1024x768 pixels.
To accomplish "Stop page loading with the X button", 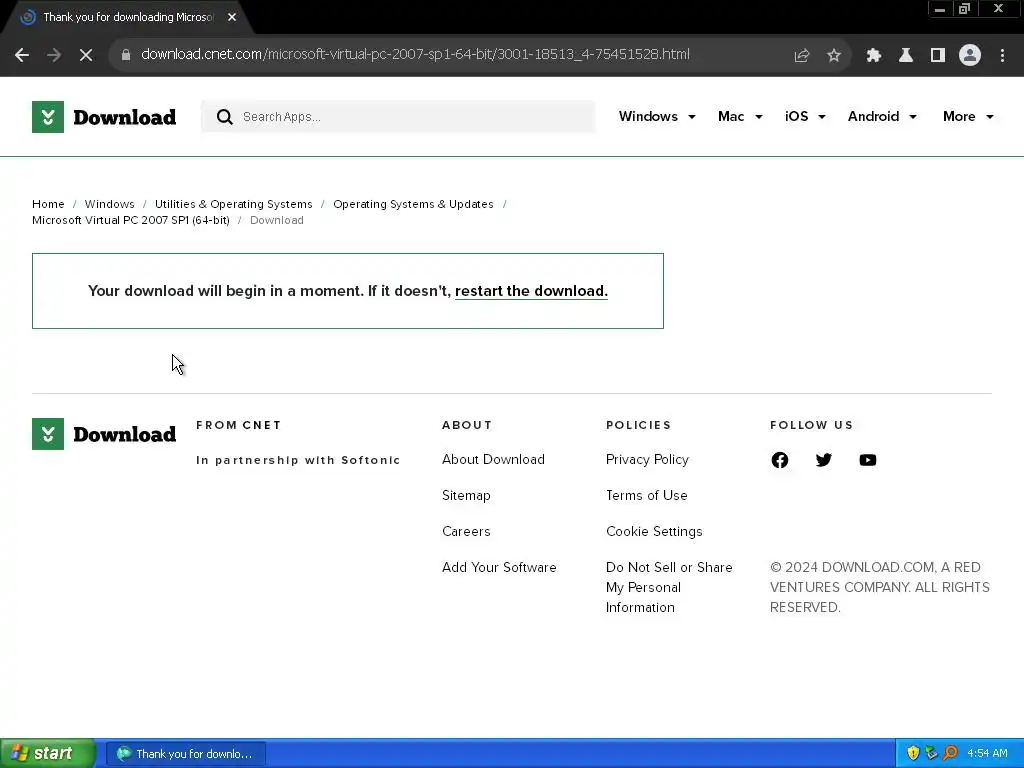I will click(x=86, y=56).
